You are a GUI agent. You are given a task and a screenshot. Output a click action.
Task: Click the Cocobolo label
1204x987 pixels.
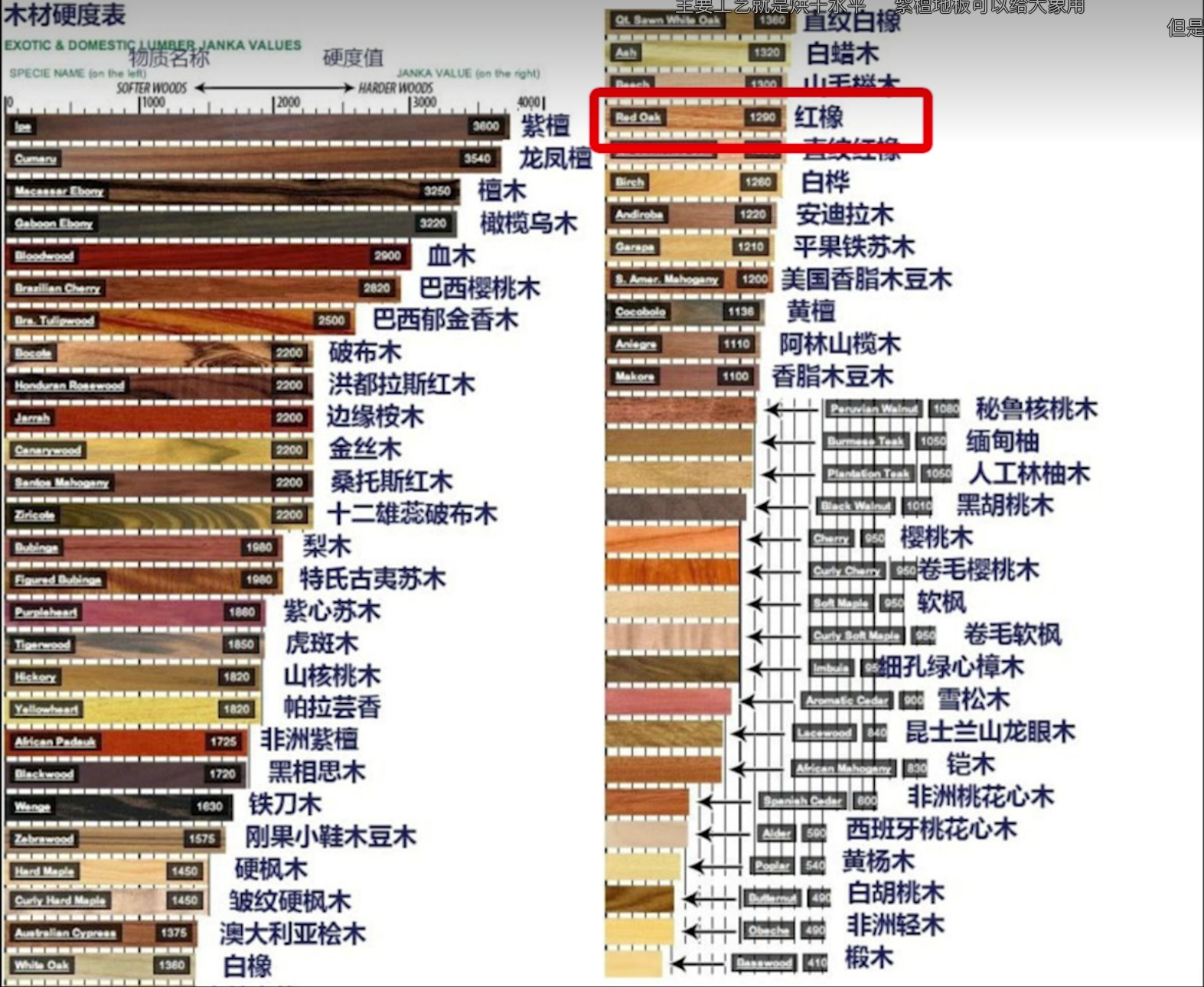coord(640,311)
